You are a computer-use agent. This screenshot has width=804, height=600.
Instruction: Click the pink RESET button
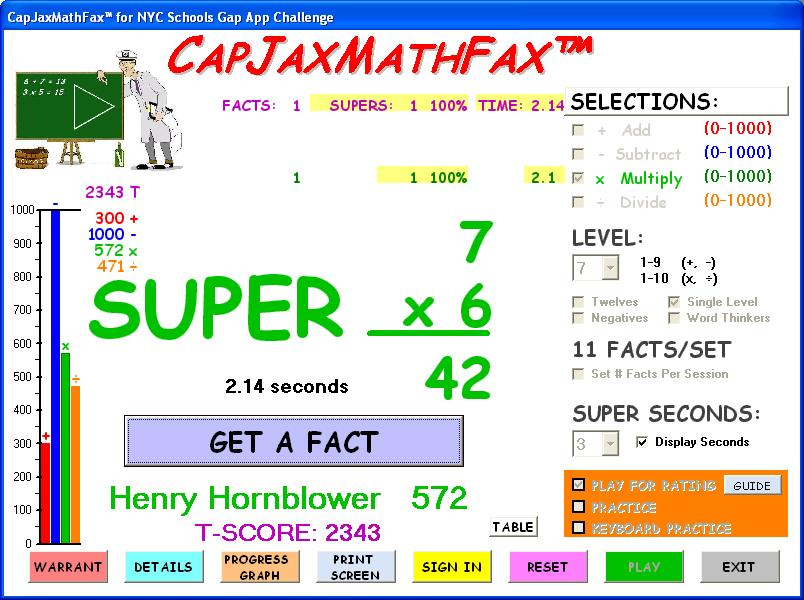click(548, 567)
